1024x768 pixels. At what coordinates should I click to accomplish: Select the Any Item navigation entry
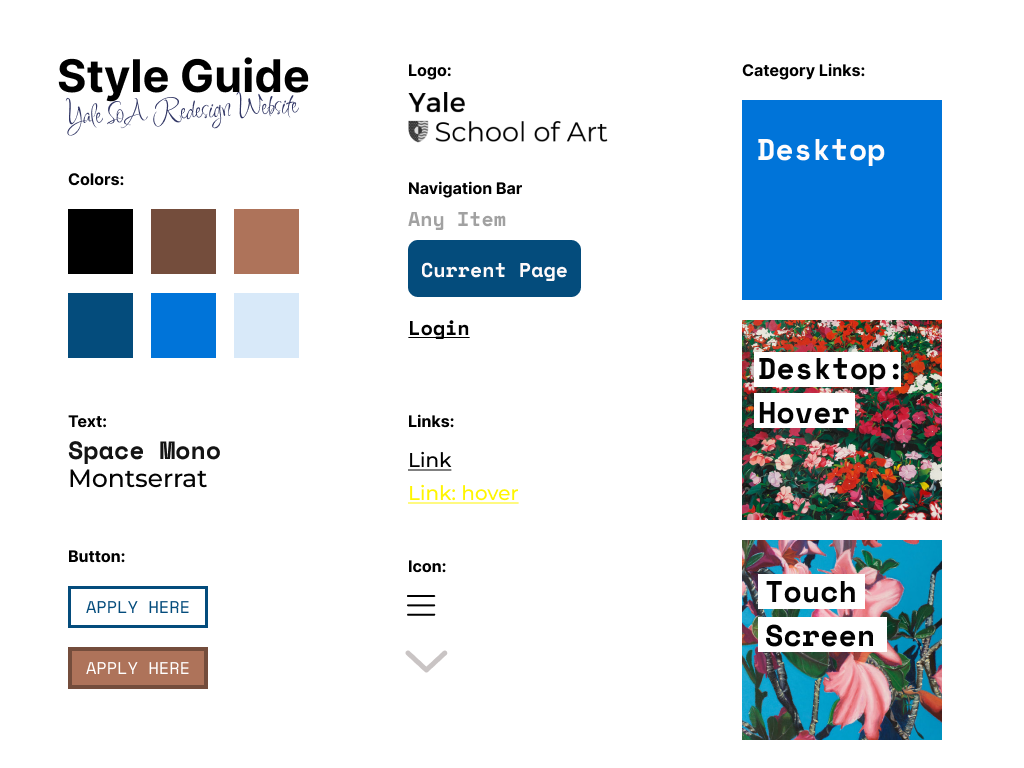tap(457, 219)
